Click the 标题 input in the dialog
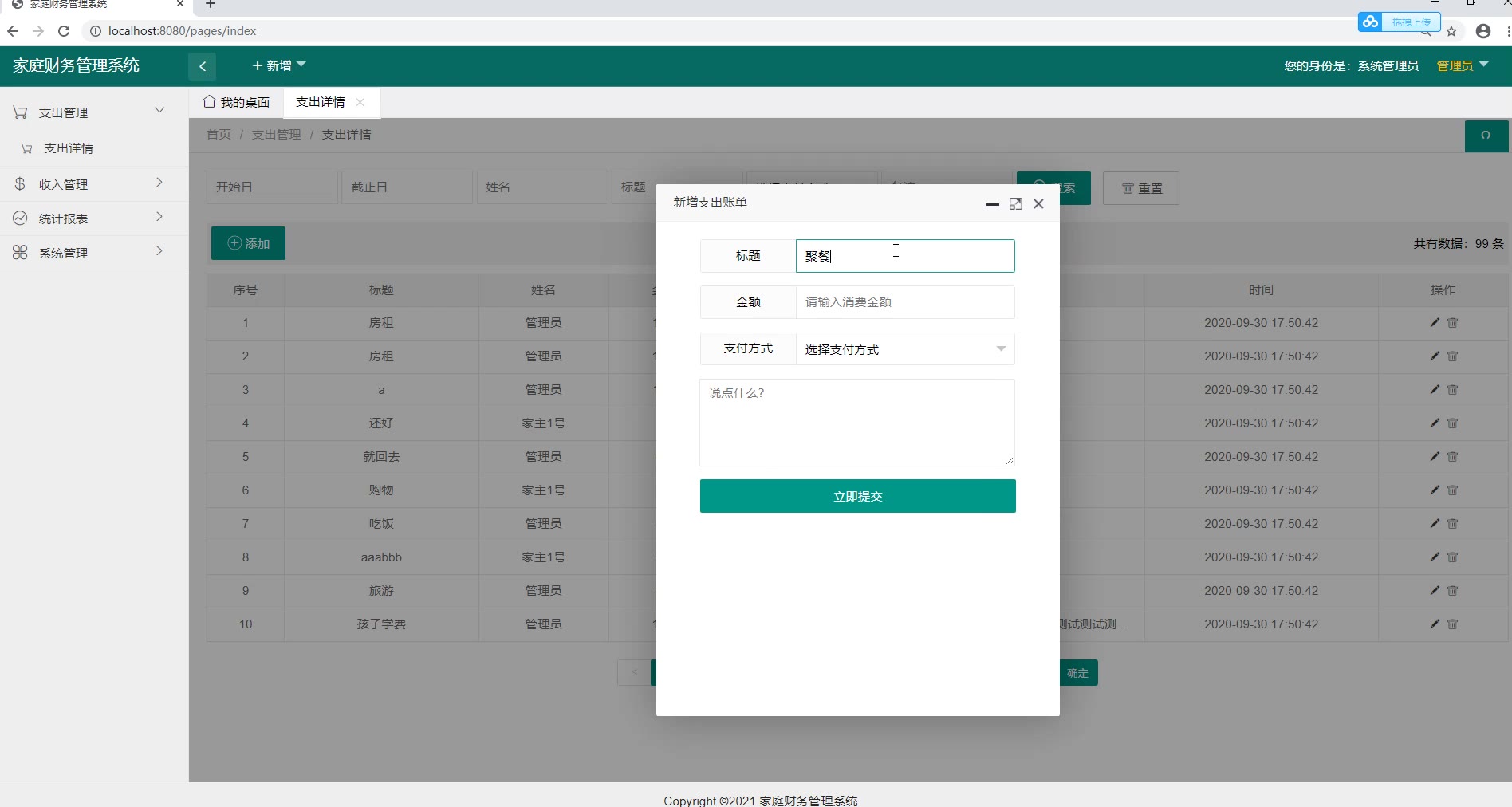Image resolution: width=1512 pixels, height=807 pixels. click(x=905, y=256)
